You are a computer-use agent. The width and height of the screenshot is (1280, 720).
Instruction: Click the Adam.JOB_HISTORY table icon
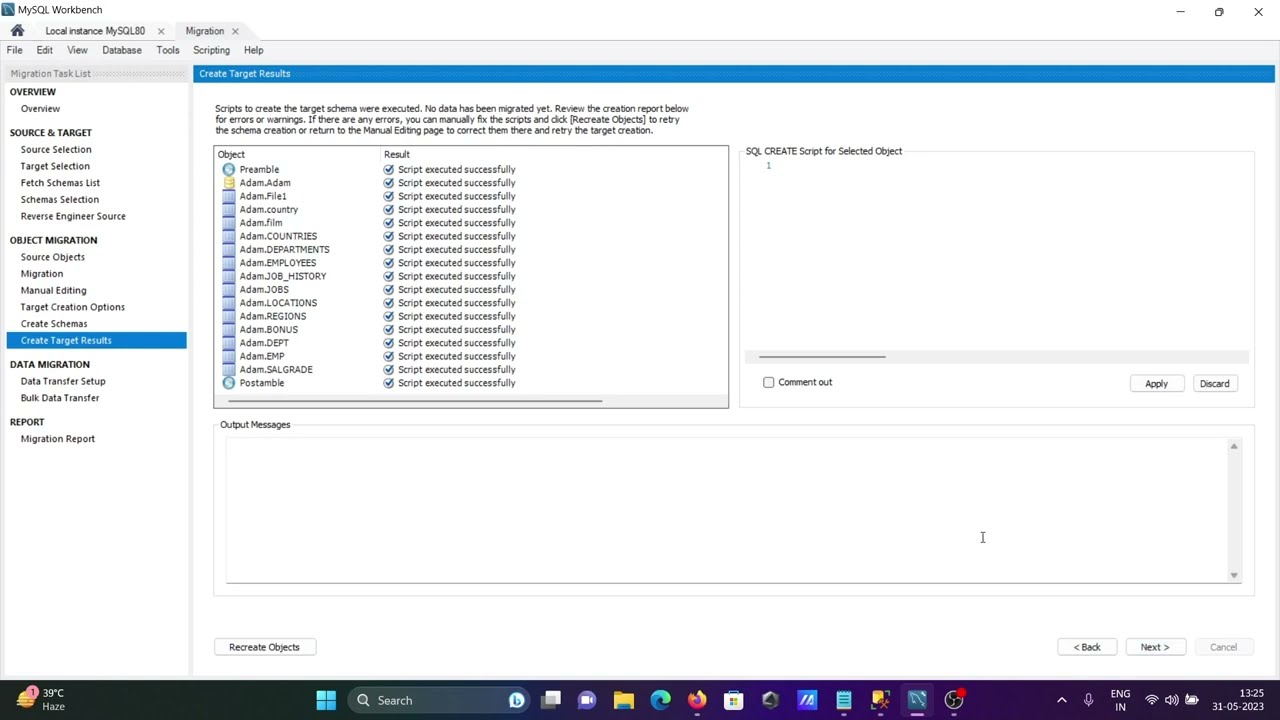point(229,276)
